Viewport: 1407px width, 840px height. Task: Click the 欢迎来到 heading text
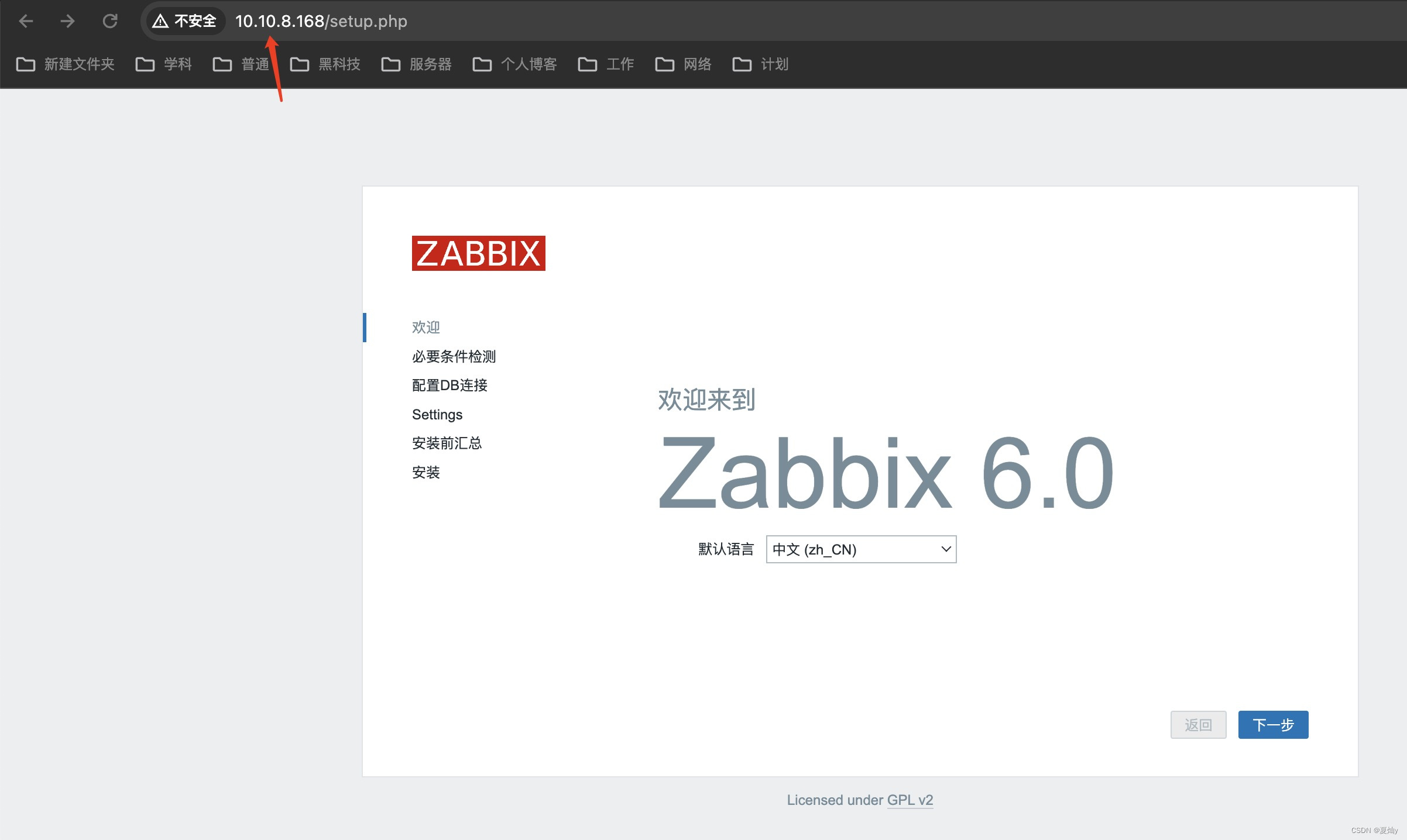coord(706,400)
